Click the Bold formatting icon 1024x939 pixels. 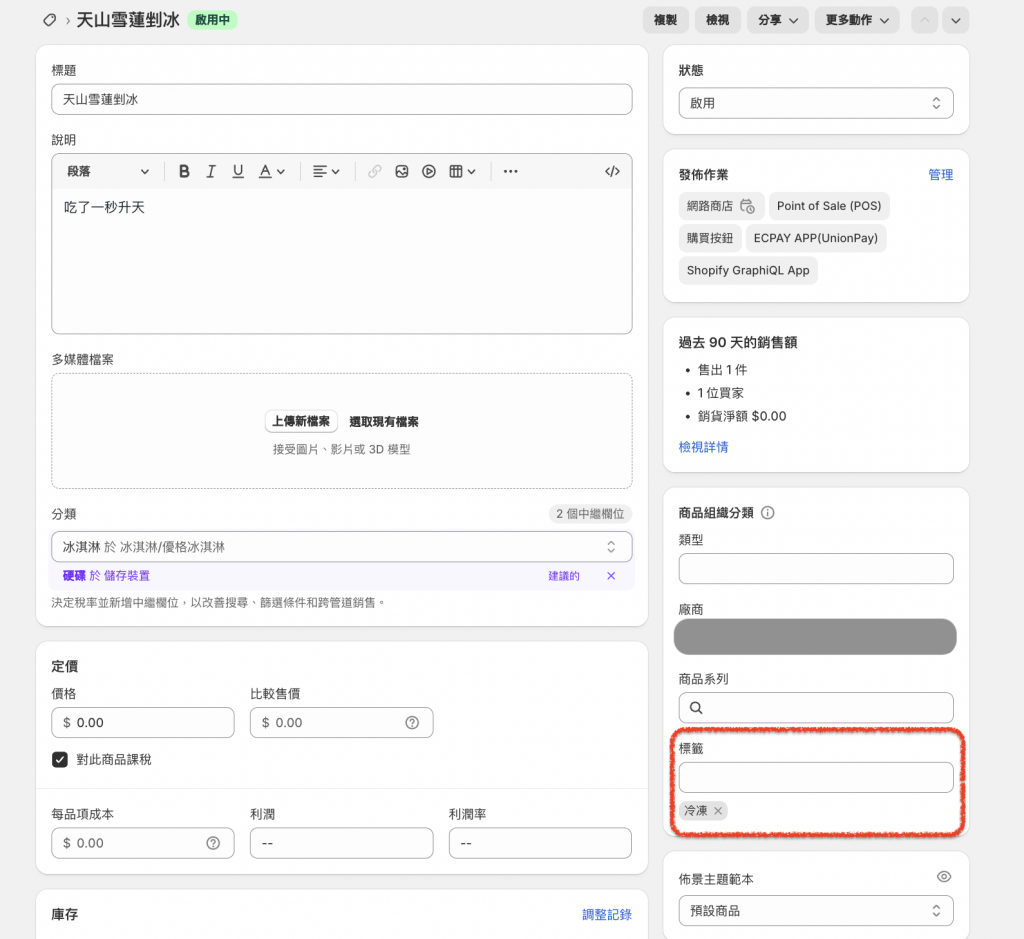tap(184, 172)
